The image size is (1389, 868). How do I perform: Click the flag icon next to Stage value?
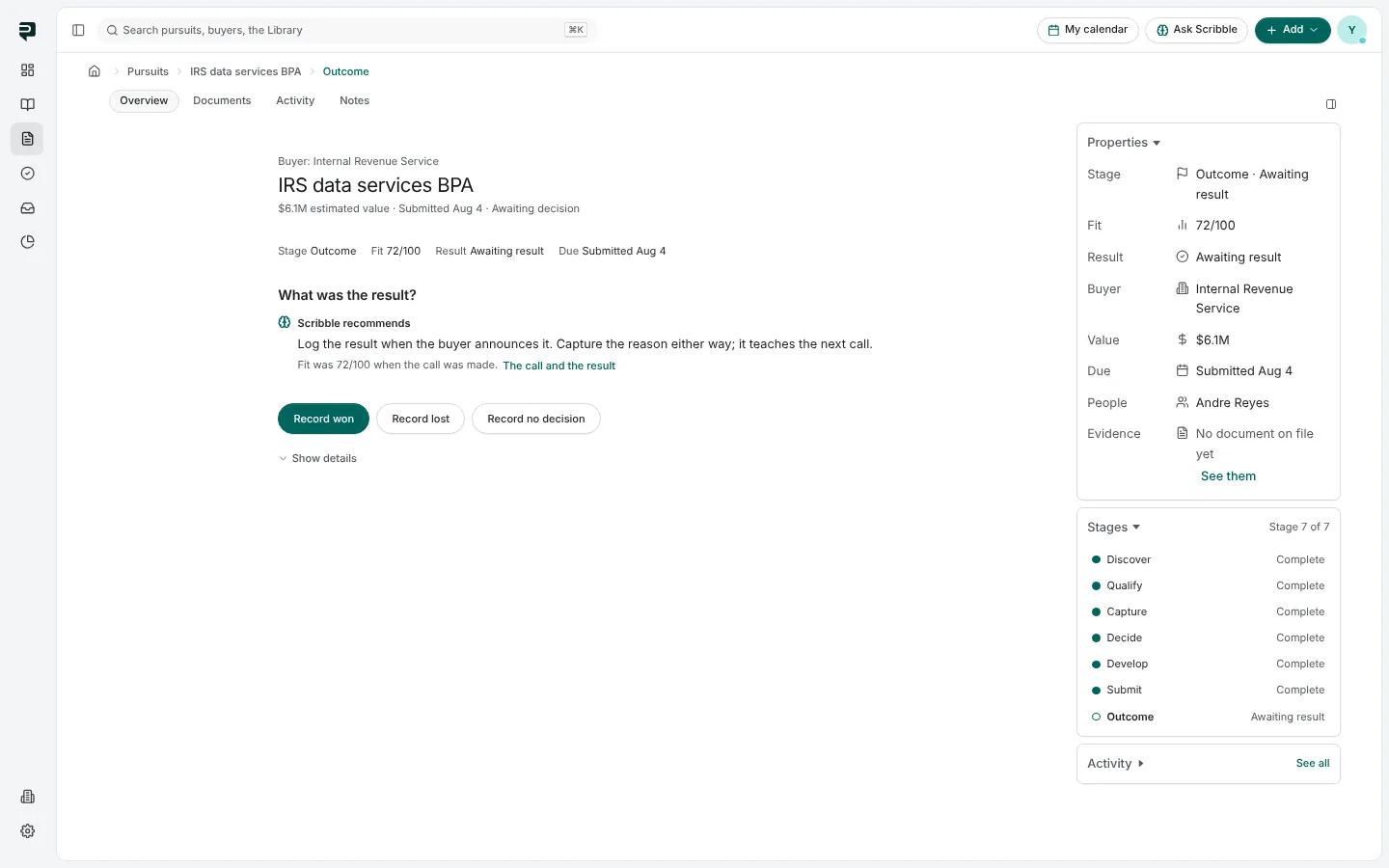point(1182,174)
